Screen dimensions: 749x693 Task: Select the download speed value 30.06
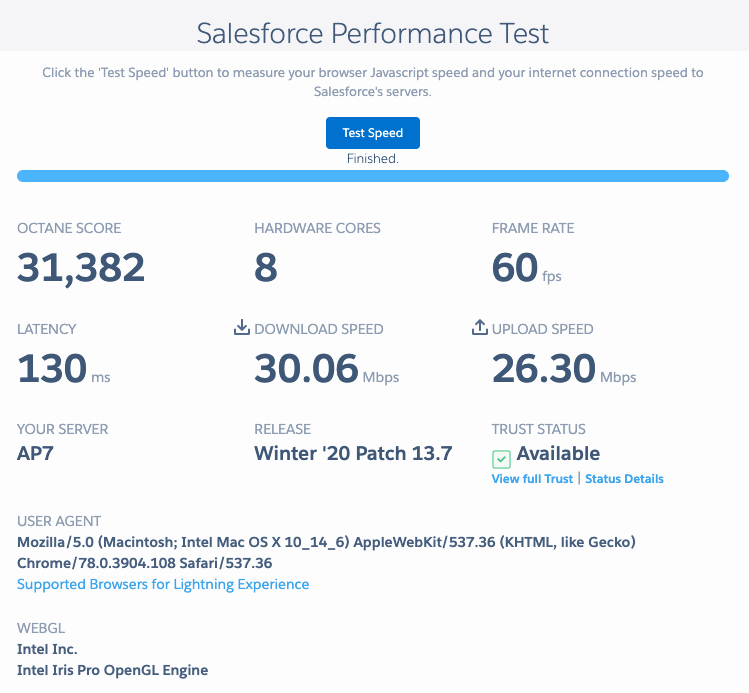pos(306,368)
